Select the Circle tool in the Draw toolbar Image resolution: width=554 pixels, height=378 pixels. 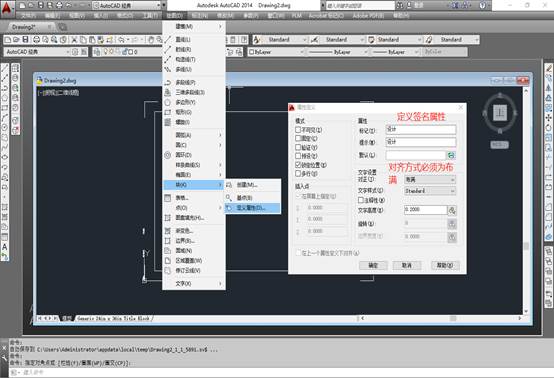pyautogui.click(x=5, y=127)
